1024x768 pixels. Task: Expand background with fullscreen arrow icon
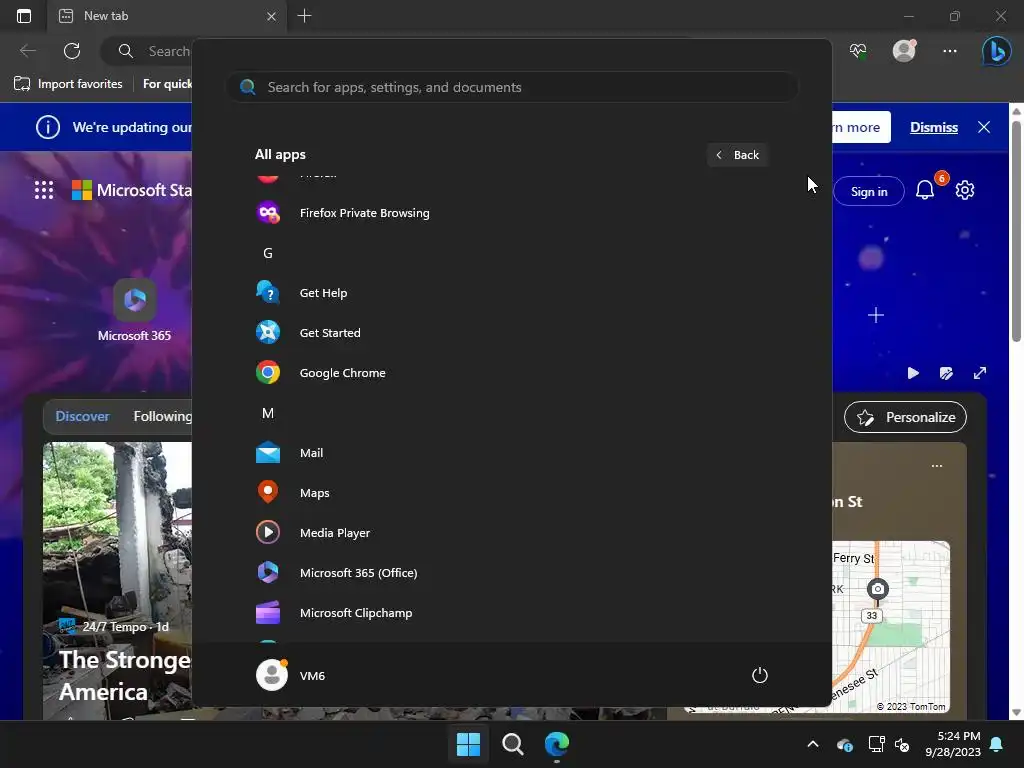tap(980, 373)
